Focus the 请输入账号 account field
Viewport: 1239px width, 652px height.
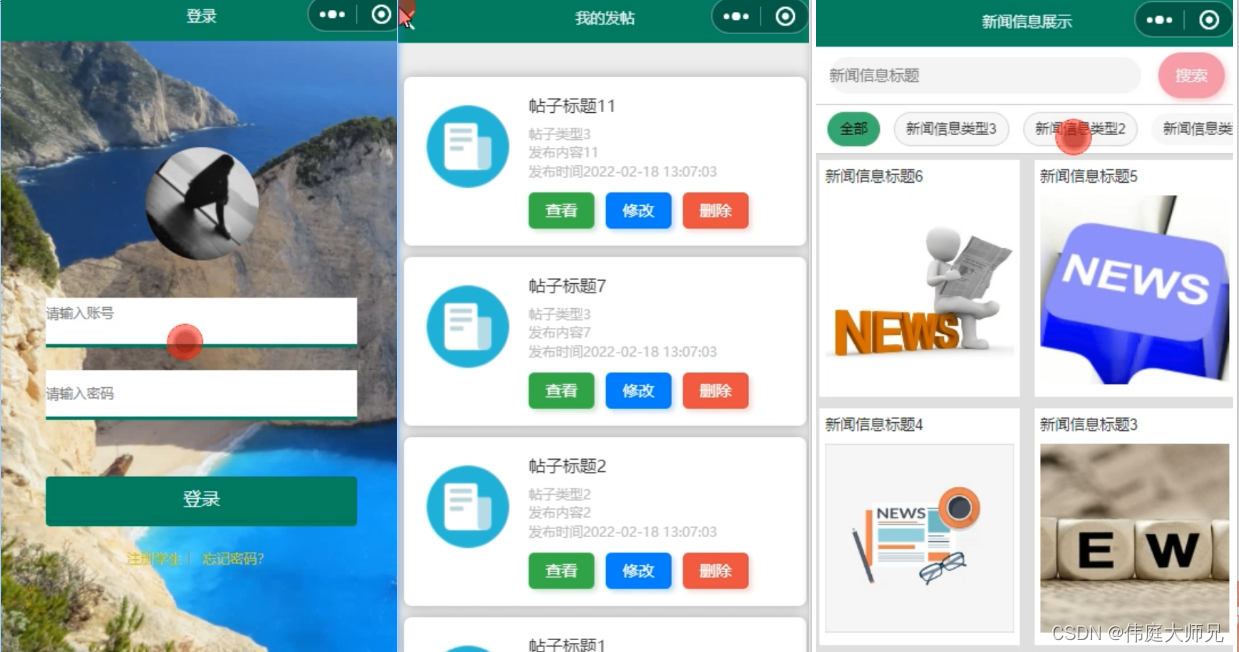pos(201,322)
